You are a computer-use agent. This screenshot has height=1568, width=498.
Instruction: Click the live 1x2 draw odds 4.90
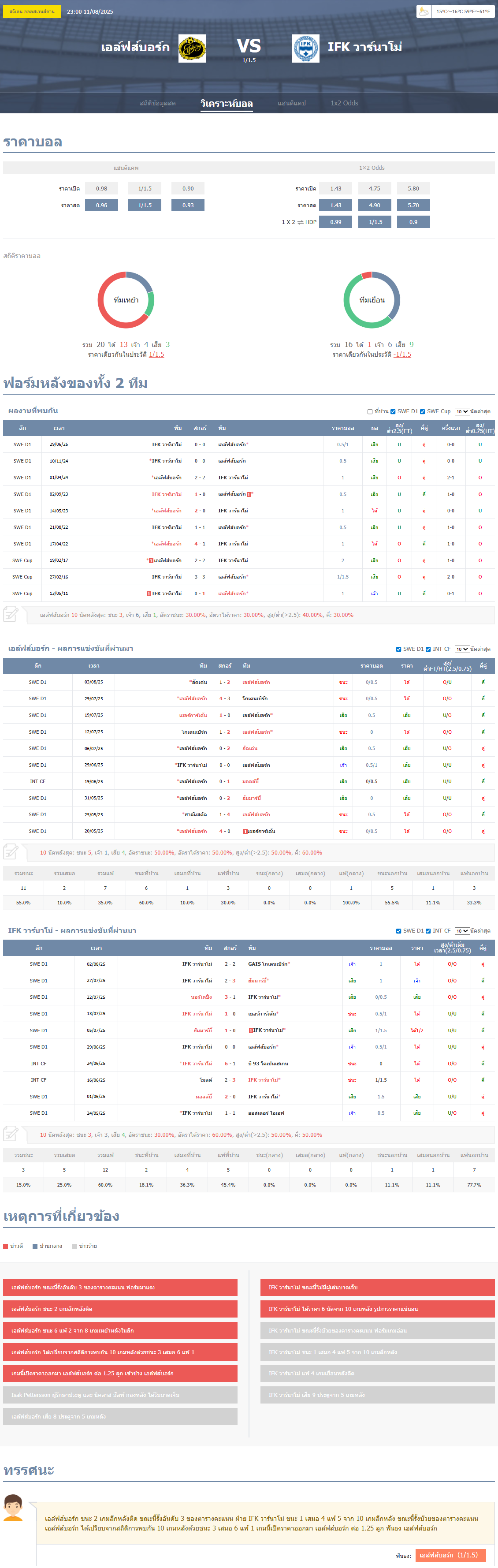(375, 205)
